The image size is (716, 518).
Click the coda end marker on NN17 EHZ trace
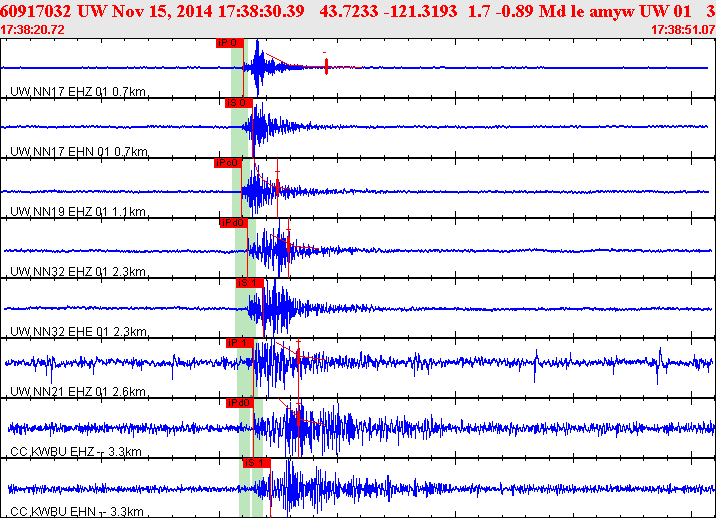point(326,66)
